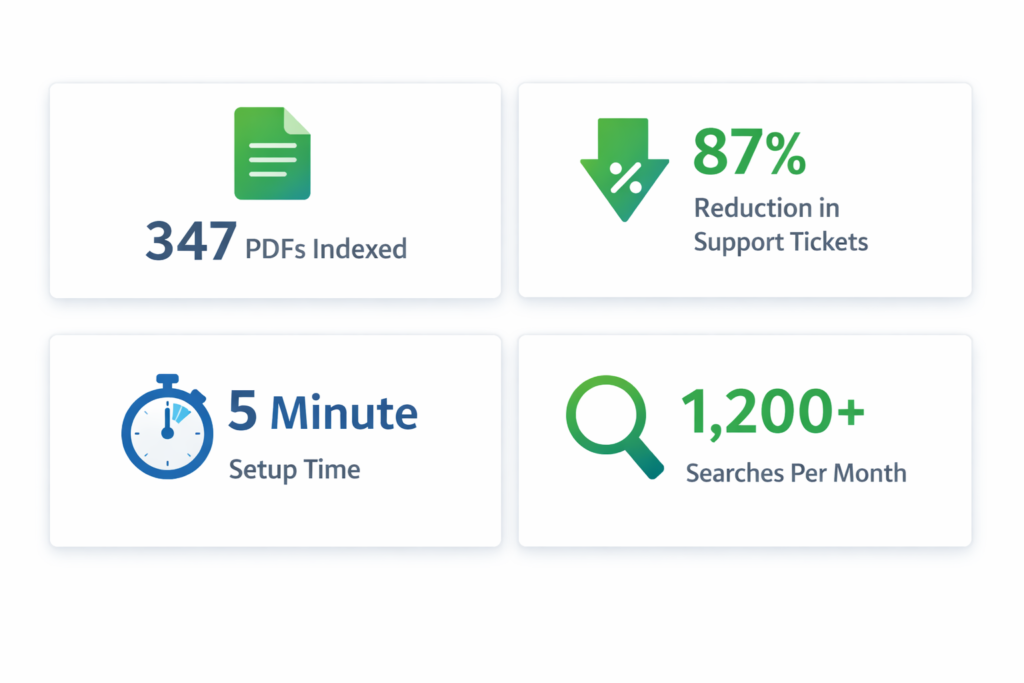Click the blue stopwatch icon
Screen dimensions: 1024x683
click(x=166, y=427)
